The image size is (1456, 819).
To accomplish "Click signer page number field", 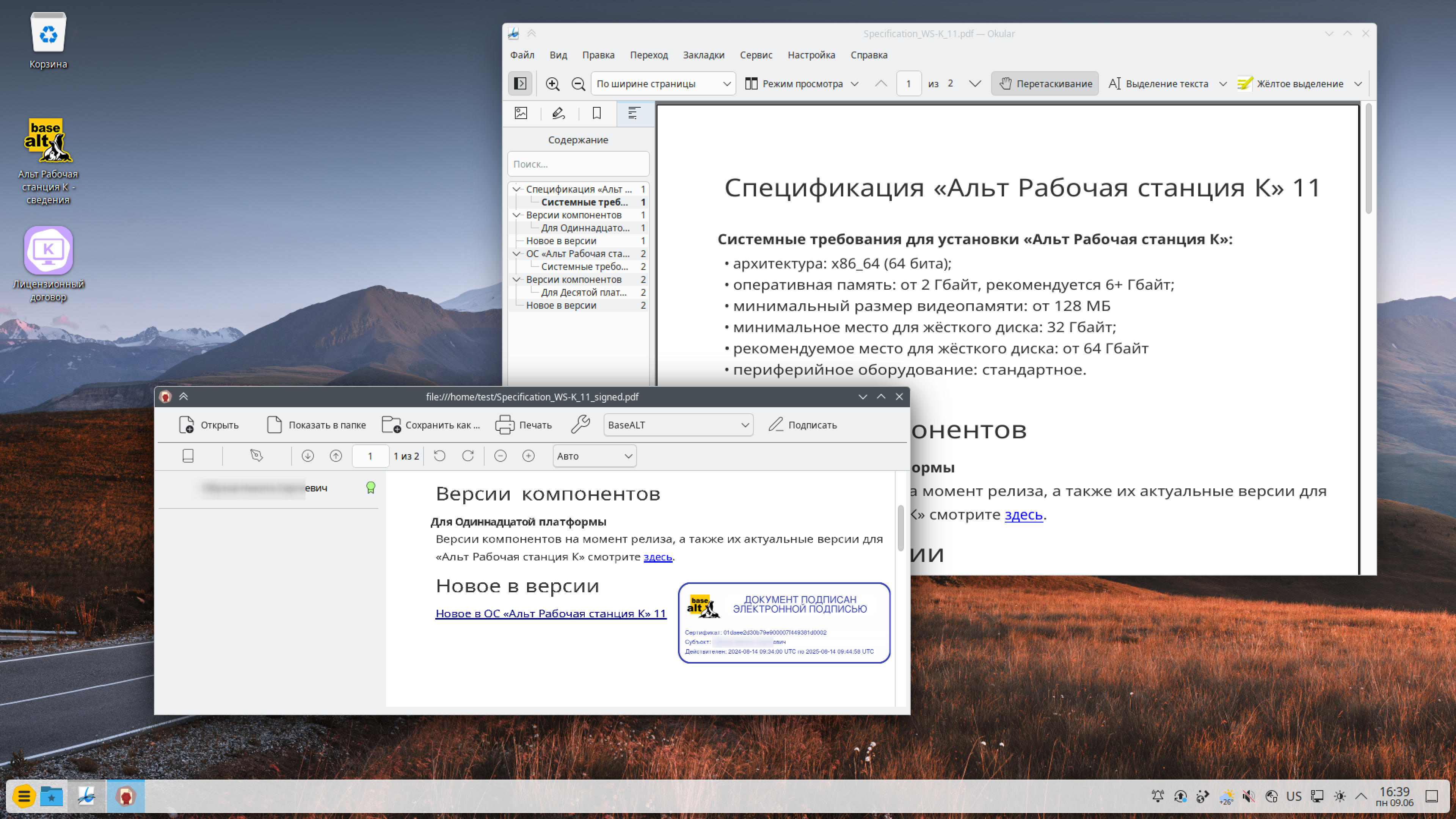I will 370,456.
